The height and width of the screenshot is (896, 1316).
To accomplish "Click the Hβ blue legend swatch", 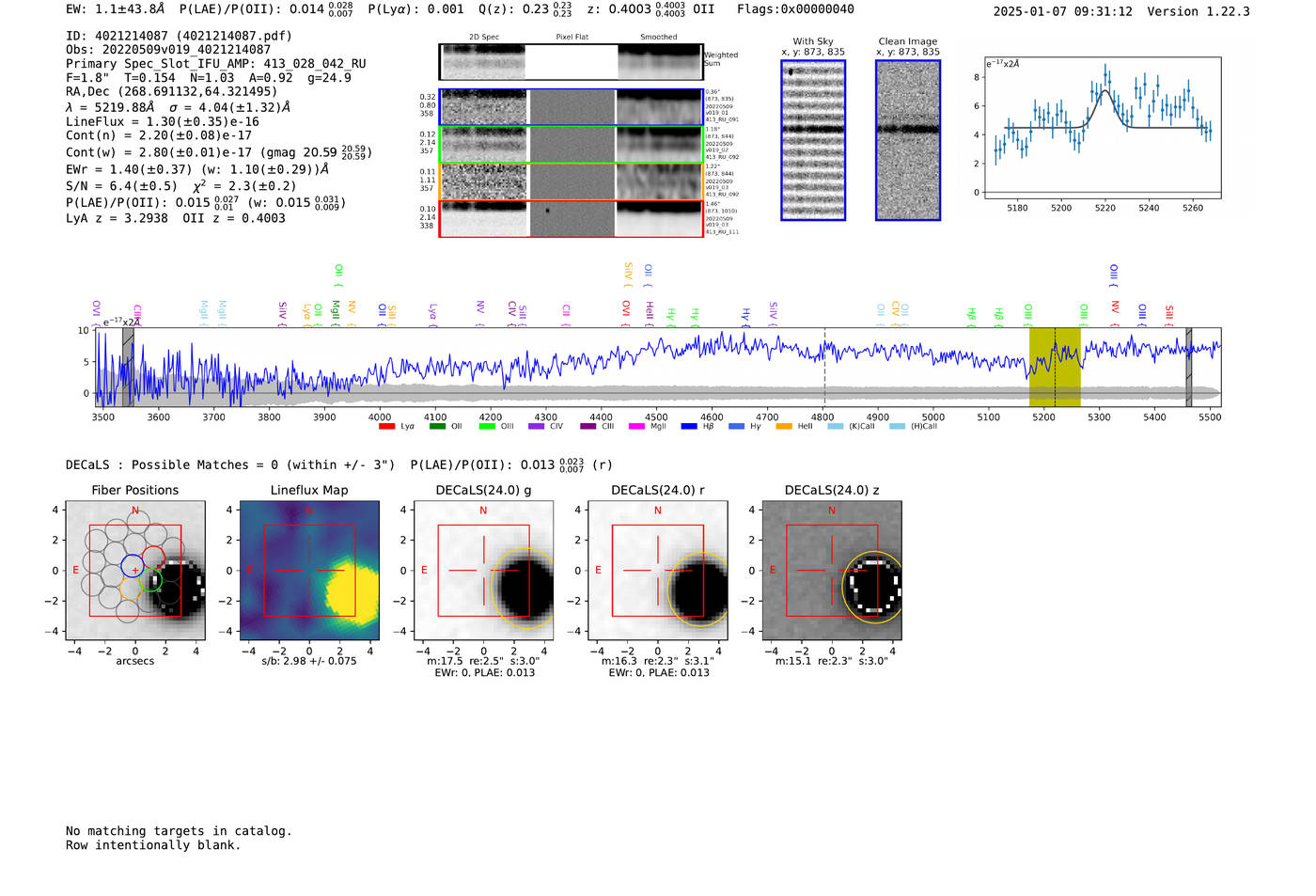I will 689,426.
